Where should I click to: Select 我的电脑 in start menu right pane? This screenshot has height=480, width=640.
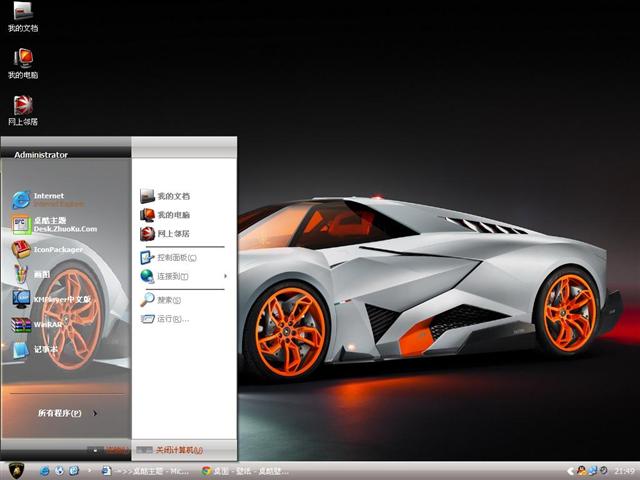(165, 215)
